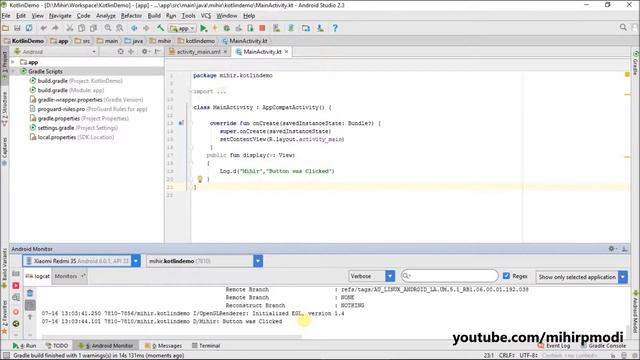Toggle soft-wrap button in logcat sidebar
Image resolution: width=640 pixels, height=360 pixels.
click(x=30, y=305)
